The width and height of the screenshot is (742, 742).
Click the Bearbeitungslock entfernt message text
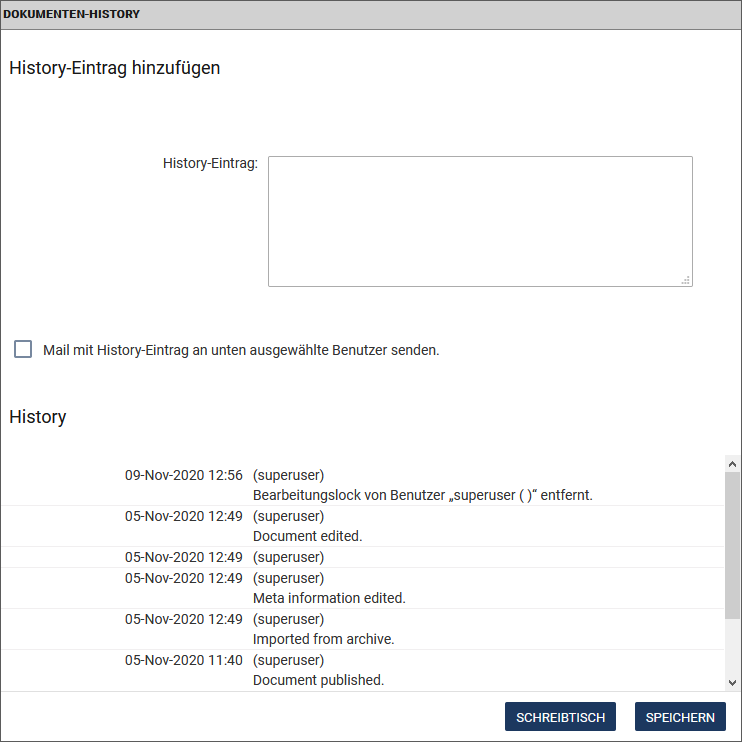point(423,495)
